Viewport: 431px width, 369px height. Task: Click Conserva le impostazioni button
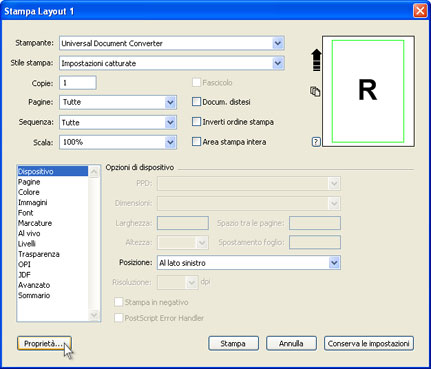pyautogui.click(x=369, y=343)
